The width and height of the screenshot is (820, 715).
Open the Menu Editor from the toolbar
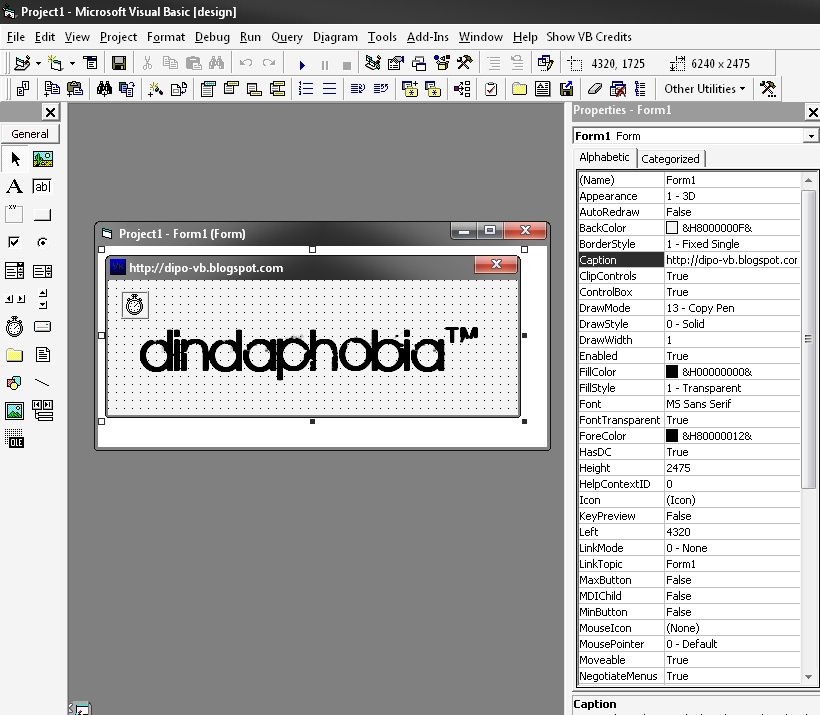tap(371, 61)
